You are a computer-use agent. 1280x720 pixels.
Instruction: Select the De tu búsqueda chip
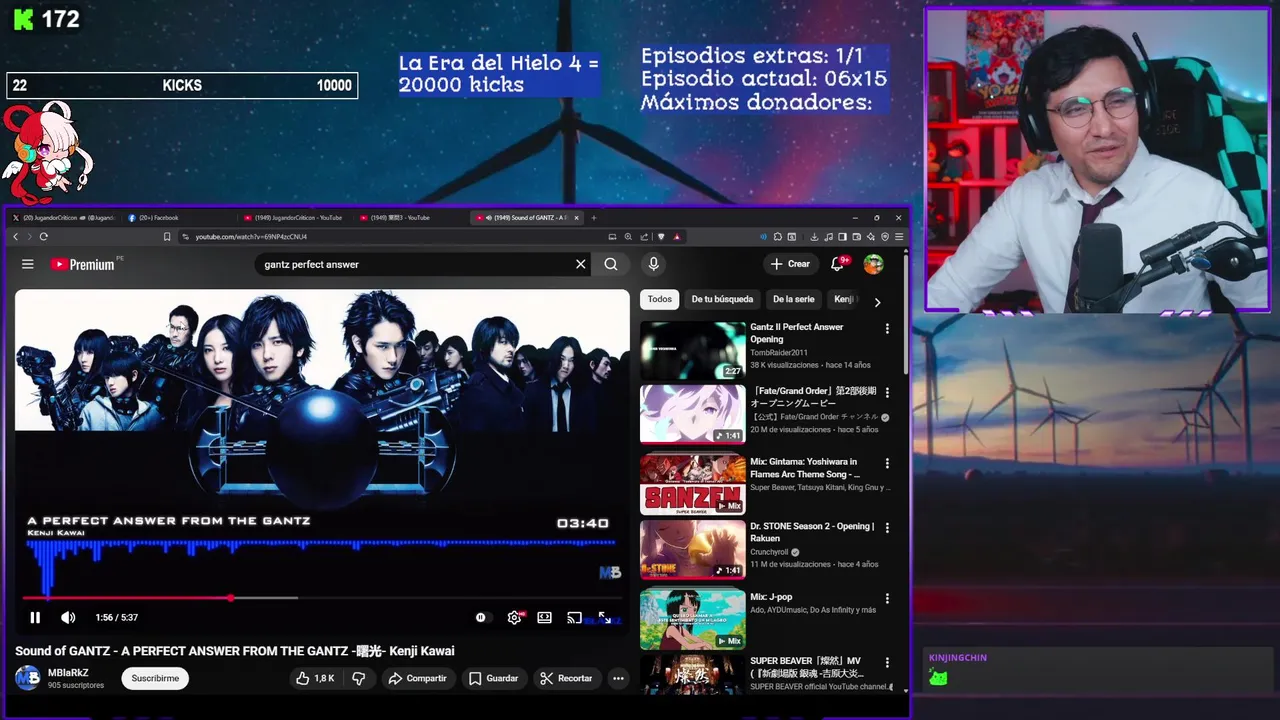(x=722, y=299)
